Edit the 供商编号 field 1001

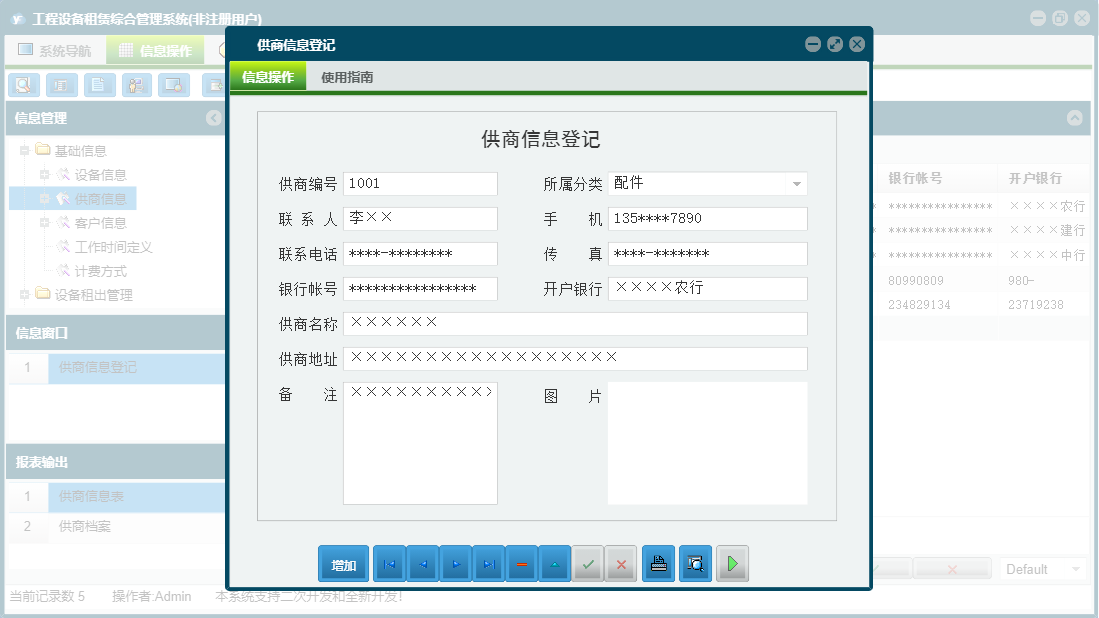click(x=421, y=184)
